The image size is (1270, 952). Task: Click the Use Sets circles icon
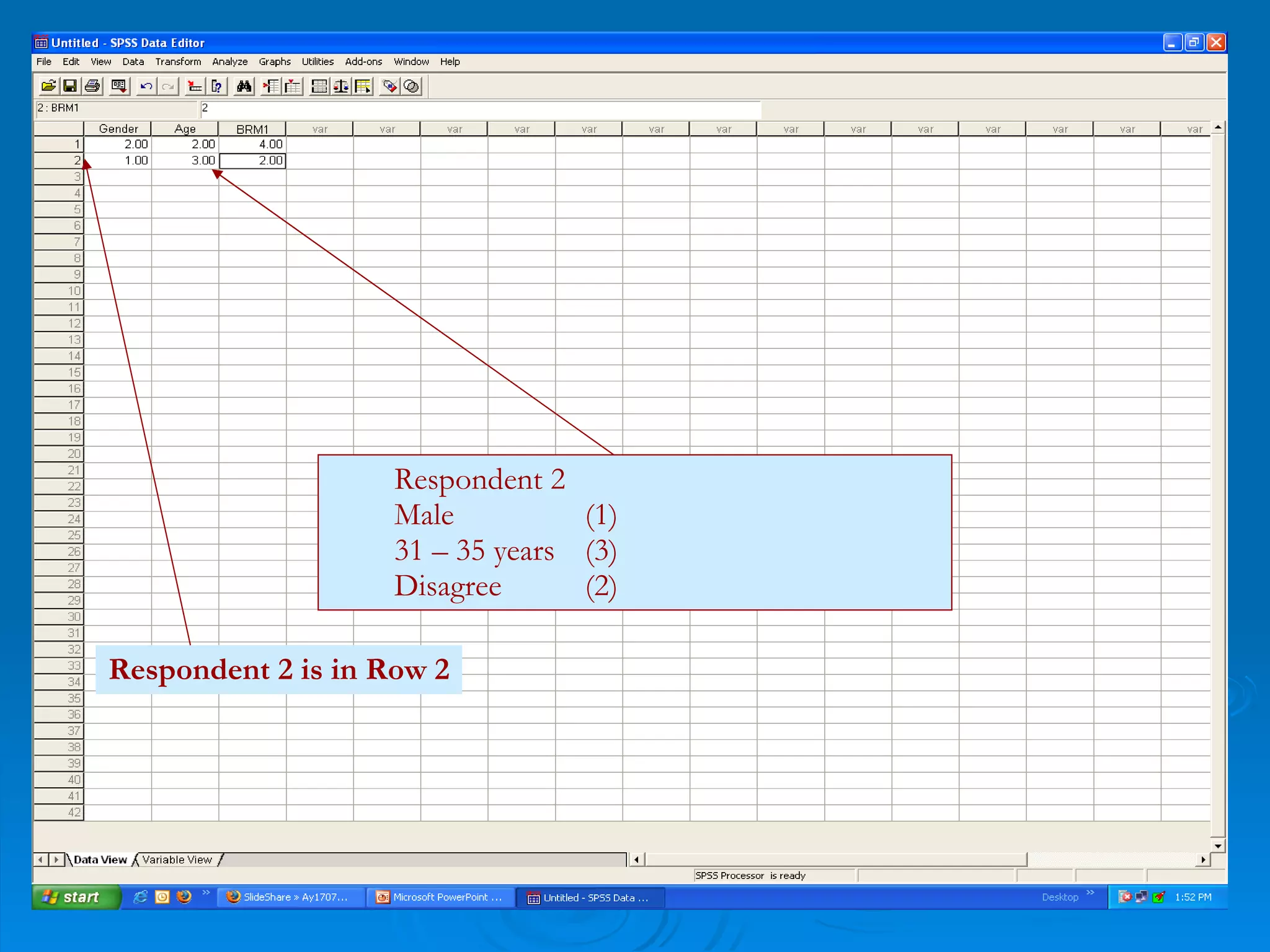(412, 86)
